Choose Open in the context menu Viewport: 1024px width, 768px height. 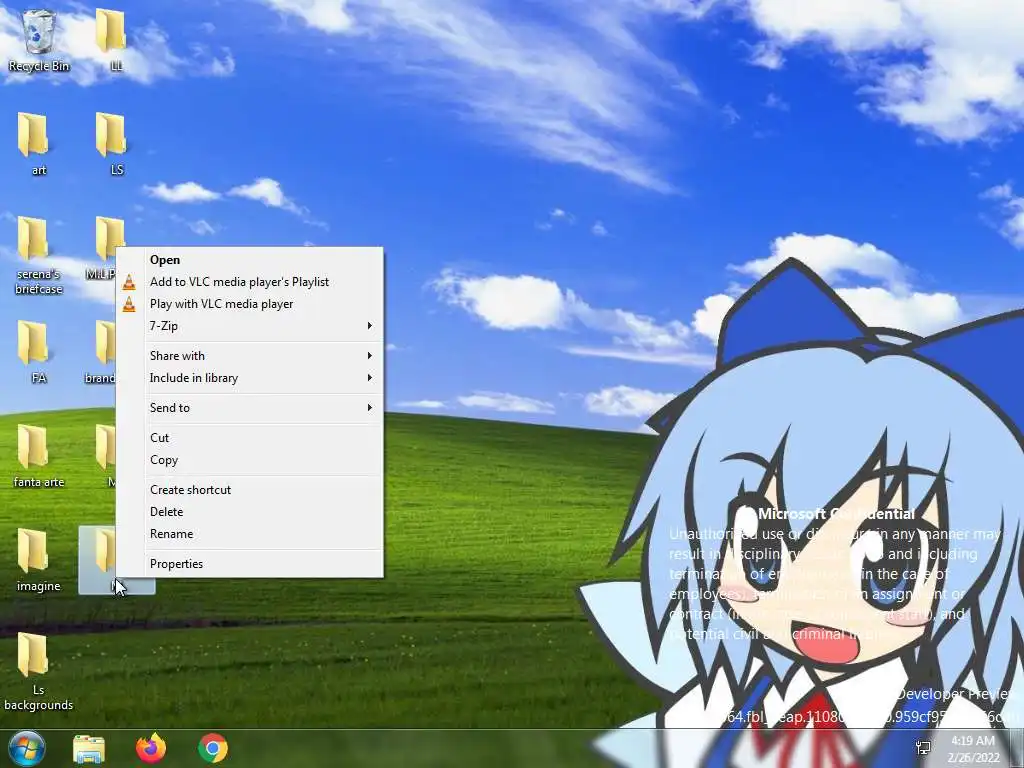(x=249, y=260)
